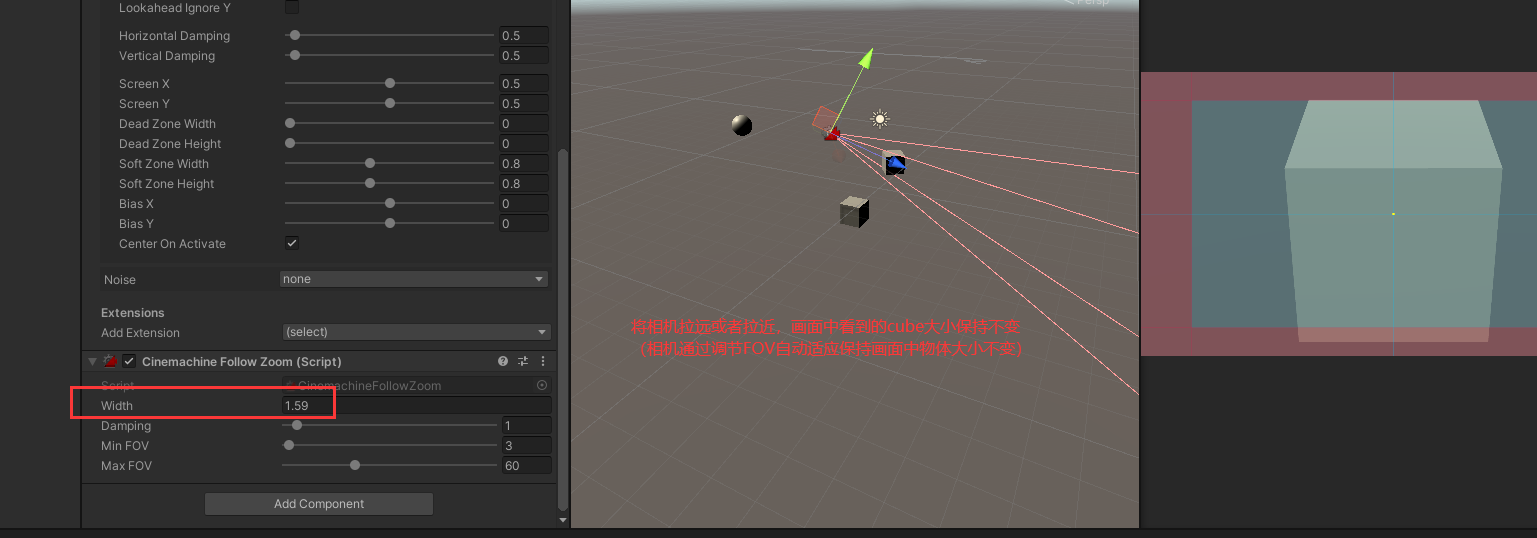Click Screen X value field
Viewport: 1537px width, 538px height.
pyautogui.click(x=523, y=83)
